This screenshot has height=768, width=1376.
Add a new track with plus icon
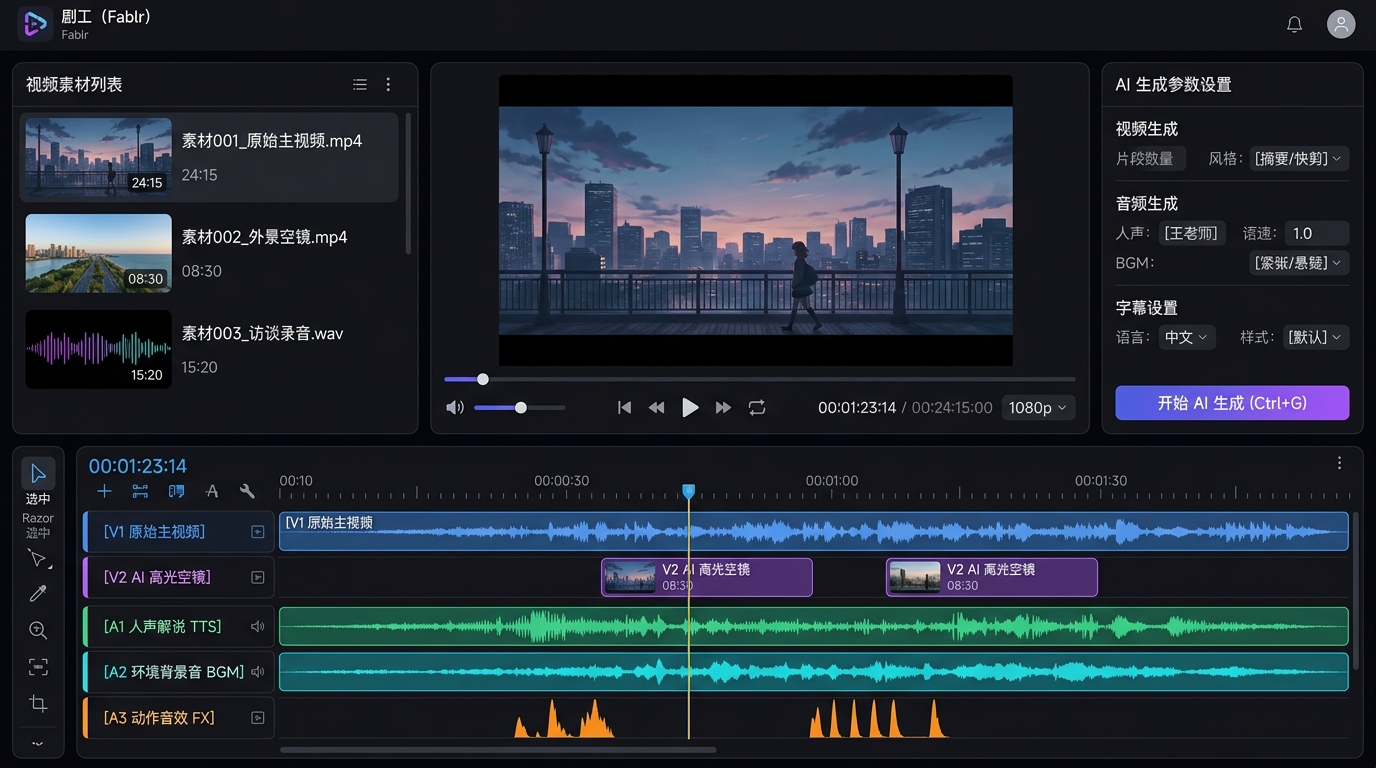(104, 491)
